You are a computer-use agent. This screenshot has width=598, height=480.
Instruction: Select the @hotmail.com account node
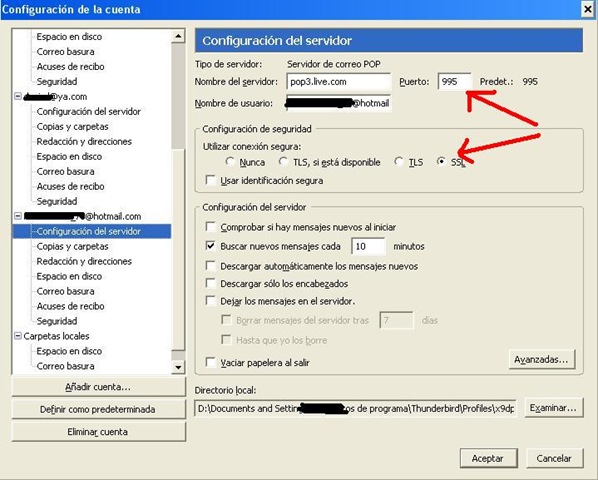82,216
